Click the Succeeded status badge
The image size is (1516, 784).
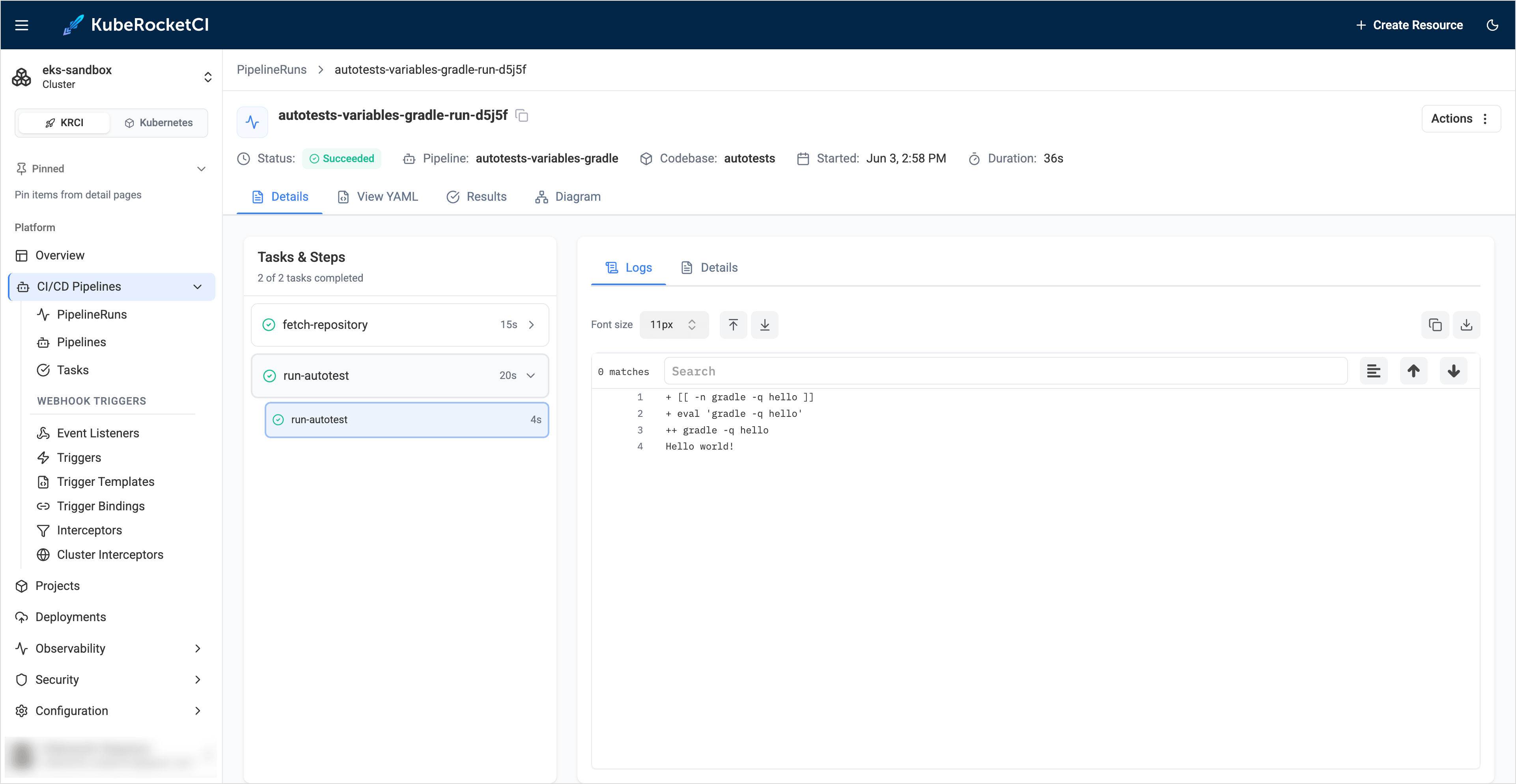(341, 158)
